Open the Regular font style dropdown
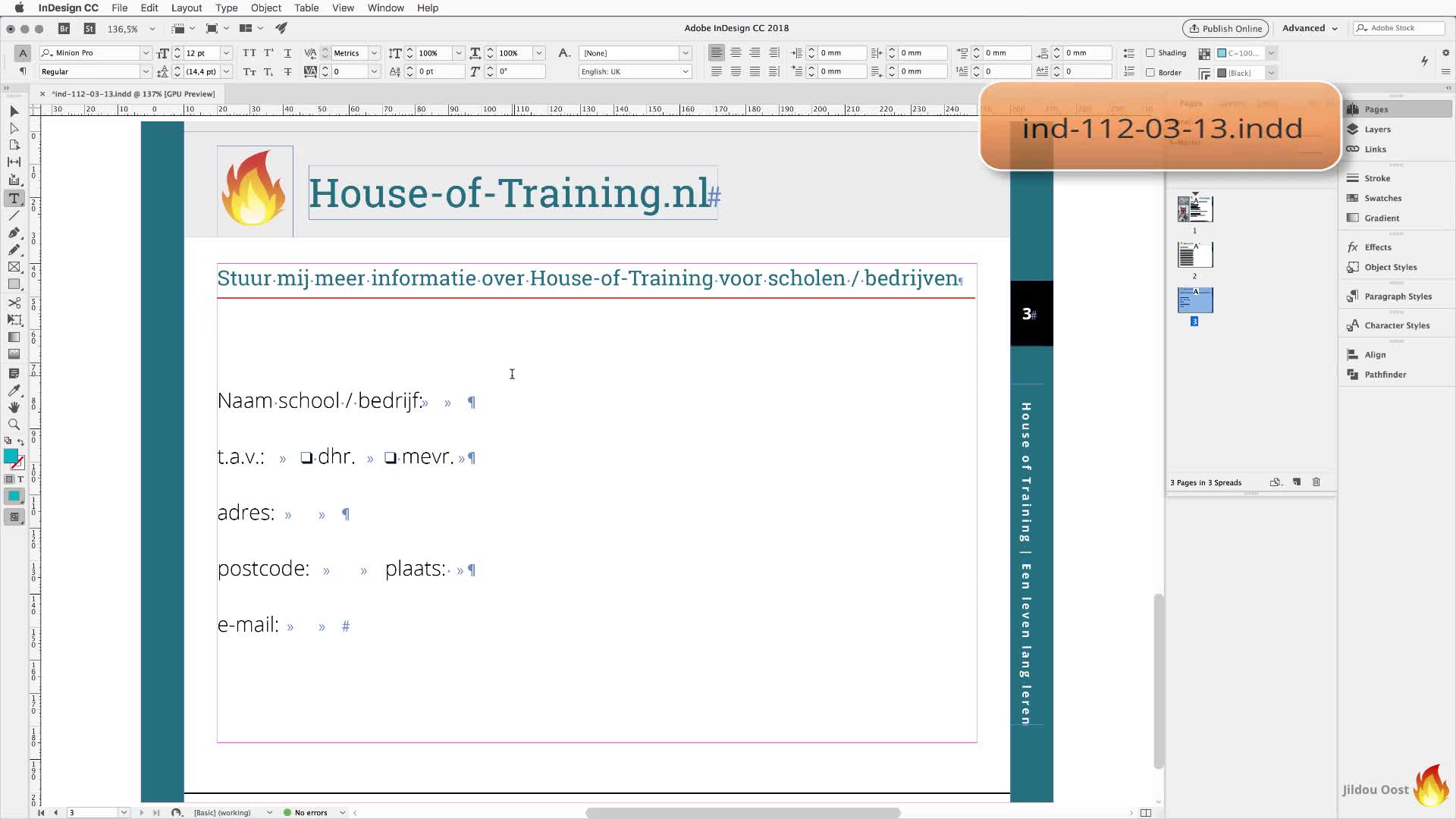This screenshot has width=1456, height=819. click(x=146, y=71)
